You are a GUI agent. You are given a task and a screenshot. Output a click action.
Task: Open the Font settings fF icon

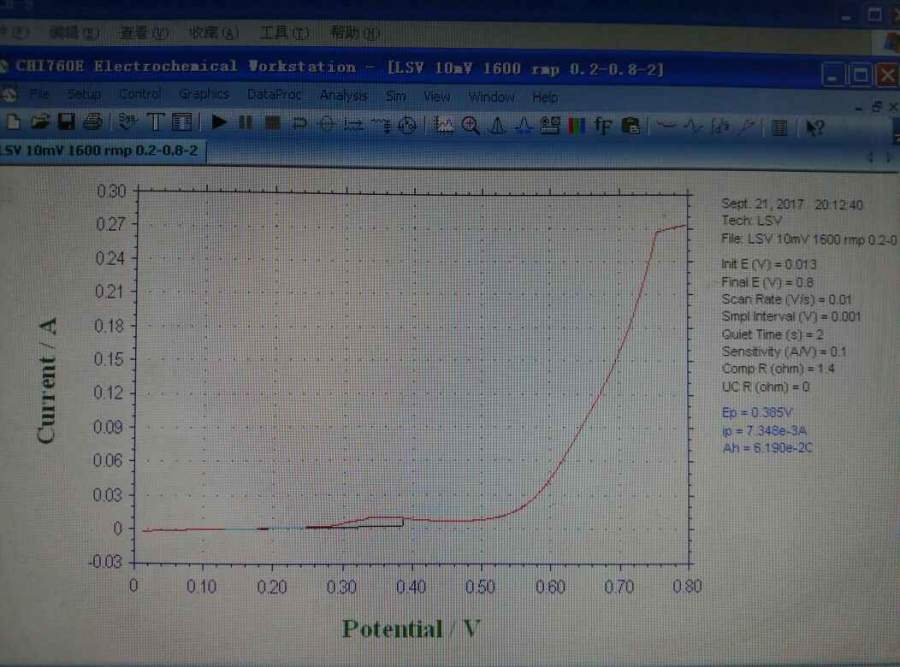pos(603,126)
